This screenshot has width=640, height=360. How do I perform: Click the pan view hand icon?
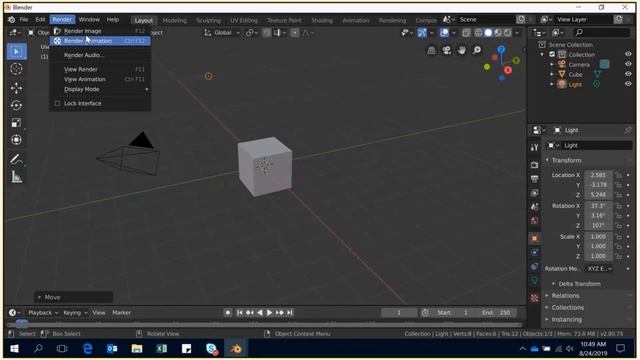(462, 50)
